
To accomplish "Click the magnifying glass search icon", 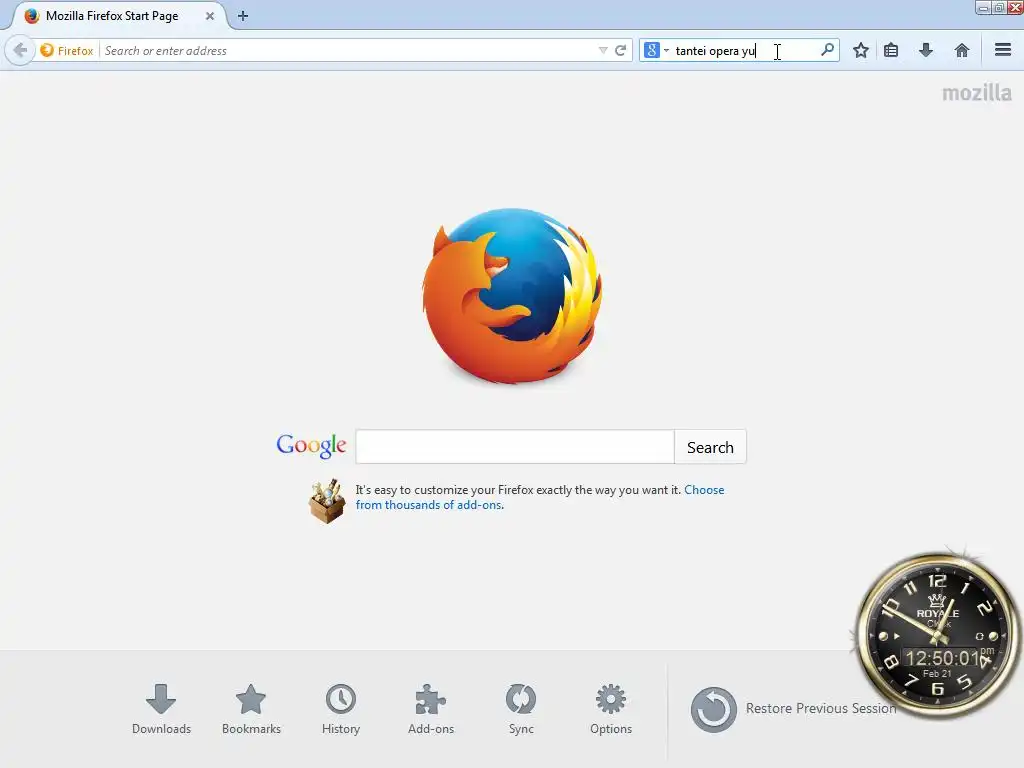I will 827,50.
